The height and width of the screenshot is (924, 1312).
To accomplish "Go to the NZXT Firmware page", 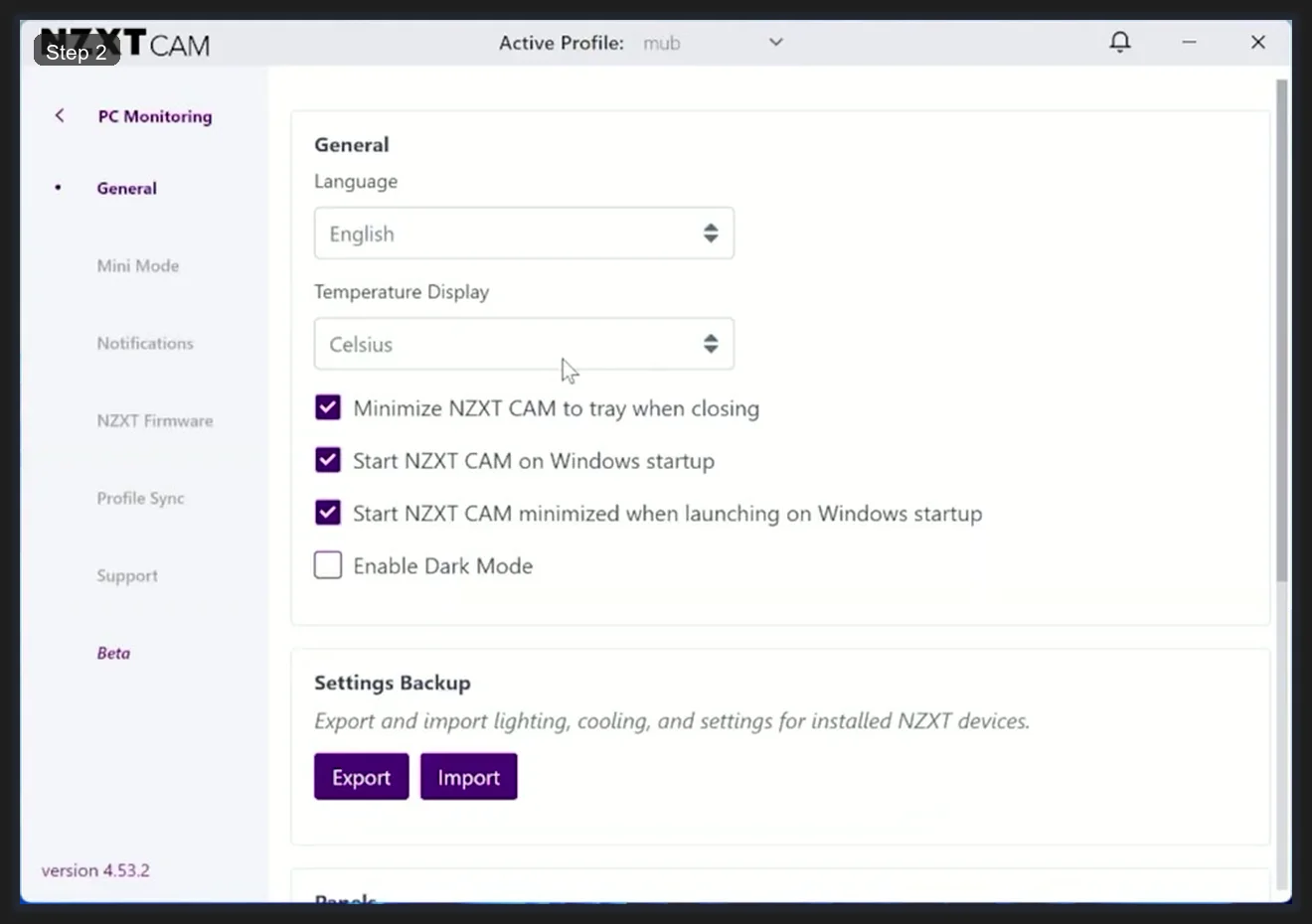I will (x=154, y=420).
